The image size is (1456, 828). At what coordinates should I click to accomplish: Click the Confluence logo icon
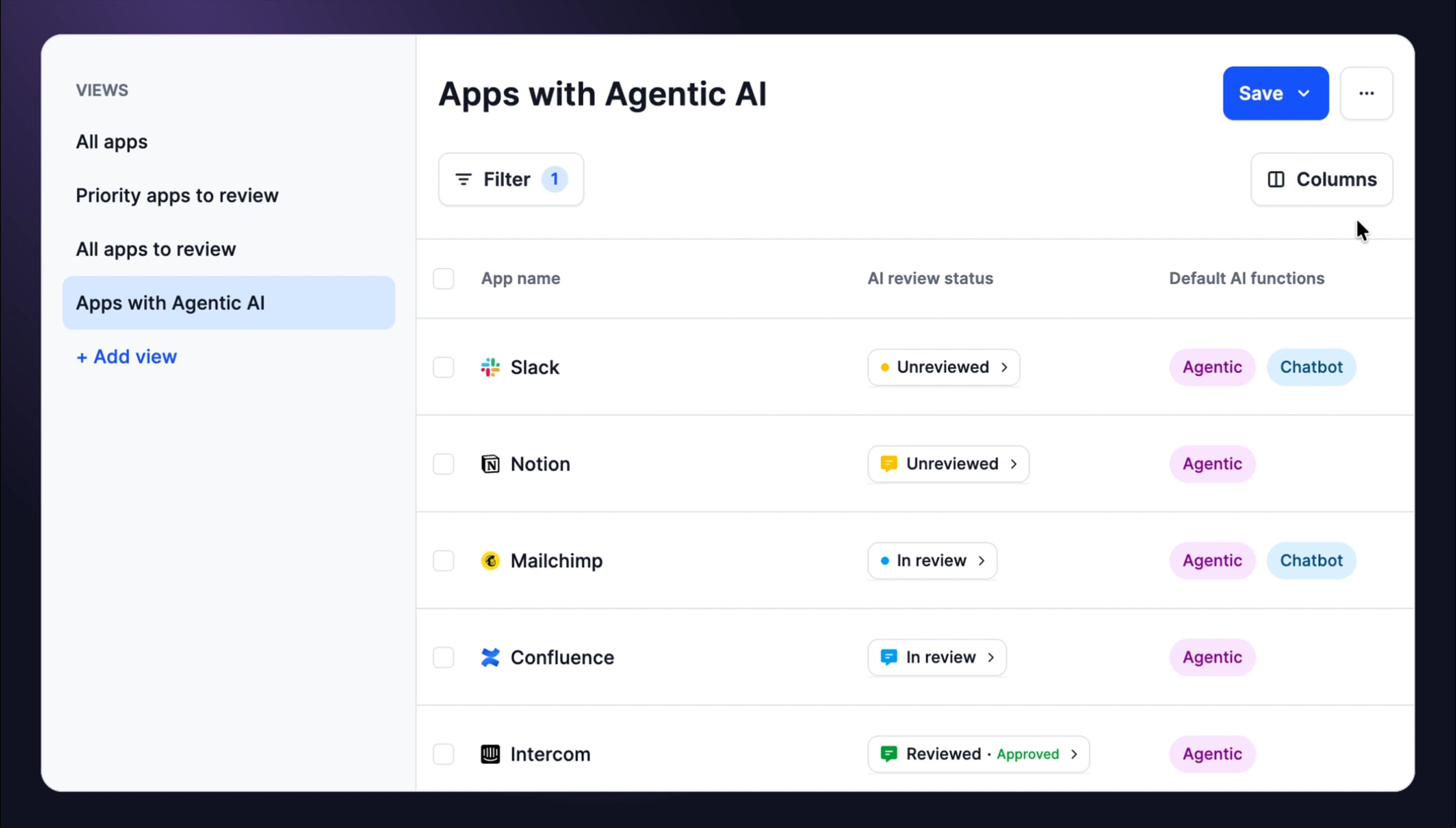point(490,657)
